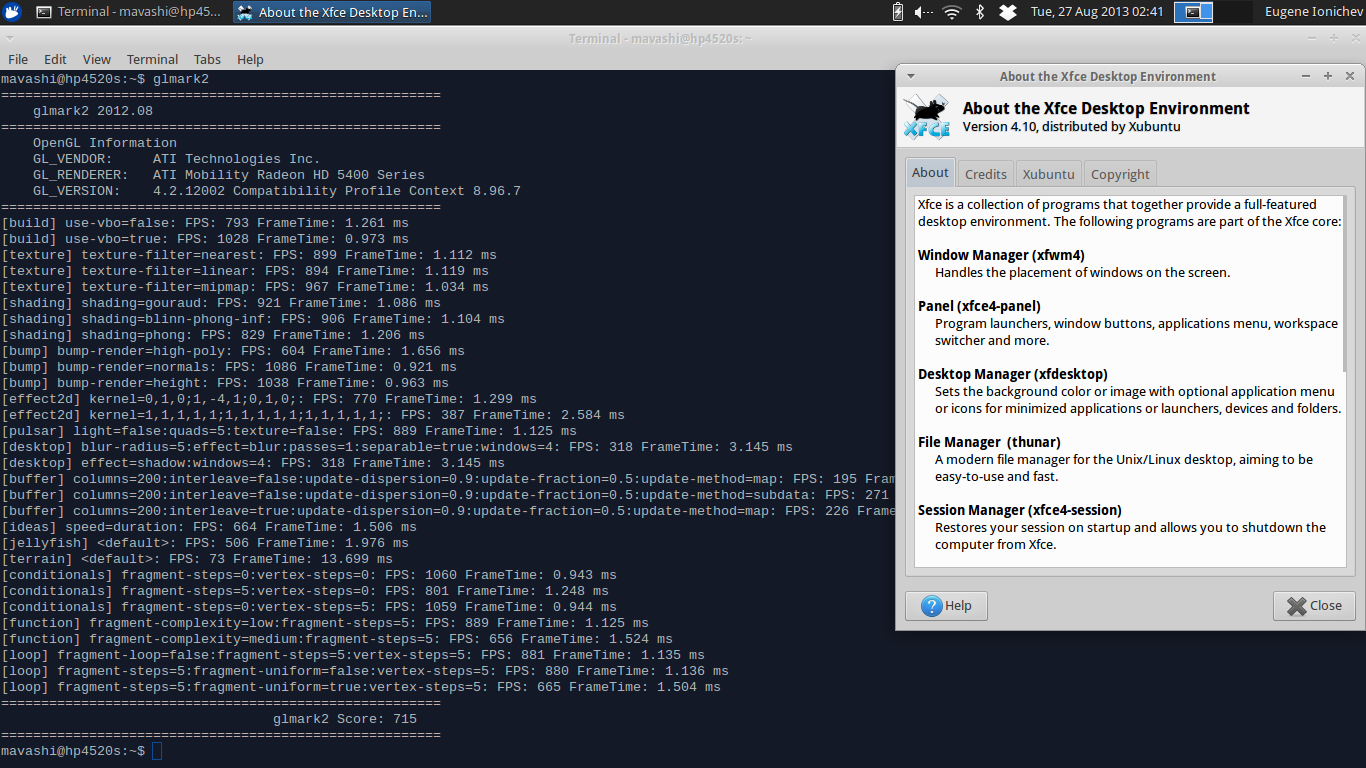Open the Terminal menu in the menu bar
This screenshot has height=768, width=1366.
click(x=152, y=59)
